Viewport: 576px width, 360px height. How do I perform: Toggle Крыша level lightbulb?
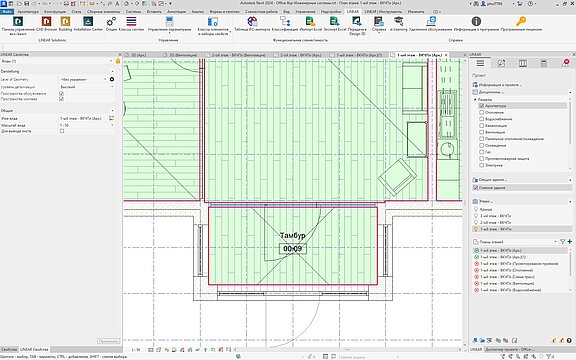[x=476, y=209]
